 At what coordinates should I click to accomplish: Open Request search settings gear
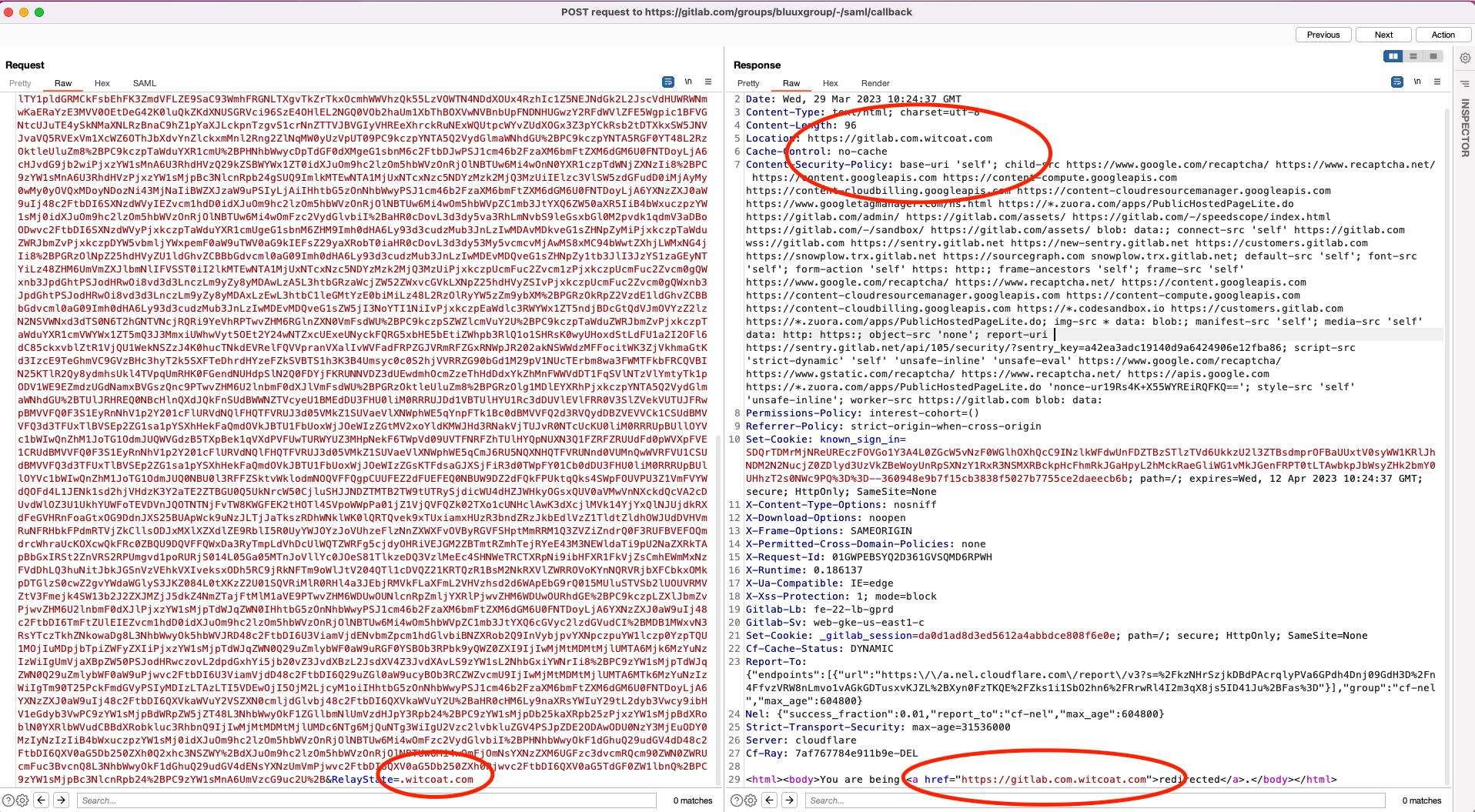click(22, 800)
